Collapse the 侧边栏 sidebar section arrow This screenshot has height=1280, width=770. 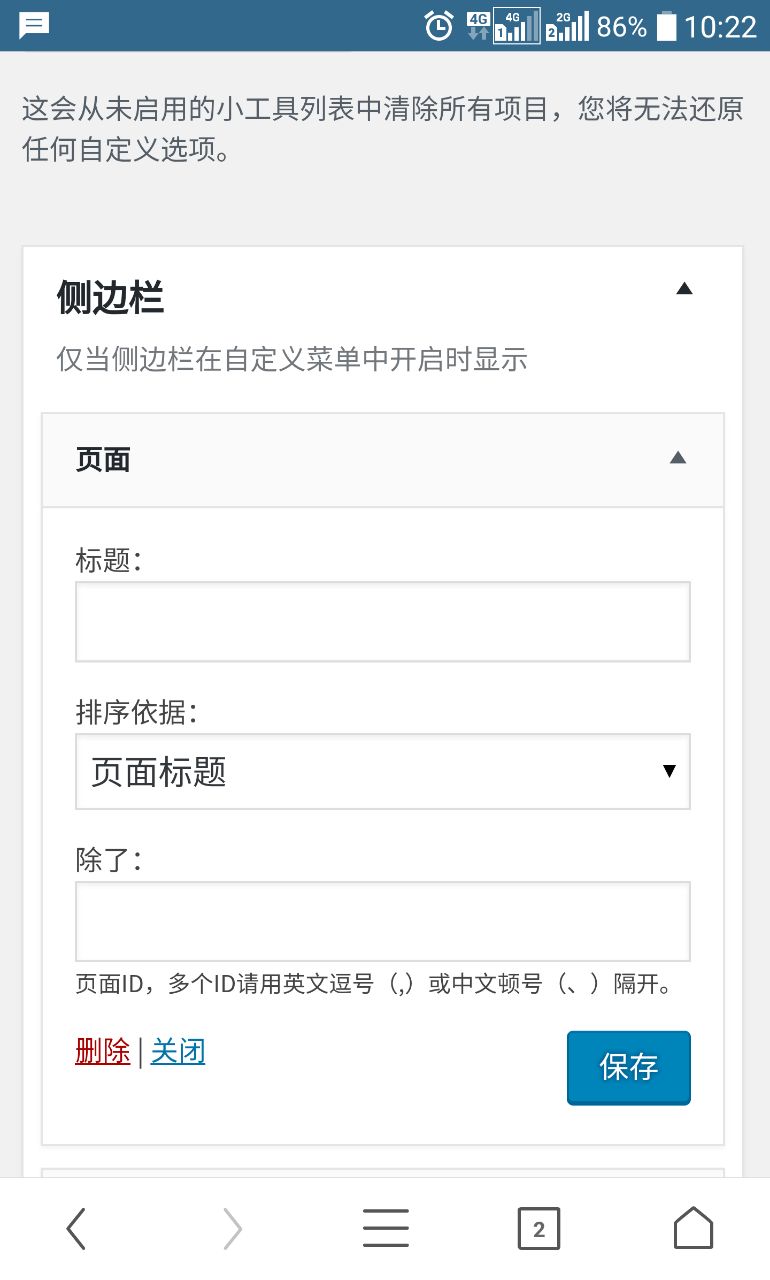[684, 288]
